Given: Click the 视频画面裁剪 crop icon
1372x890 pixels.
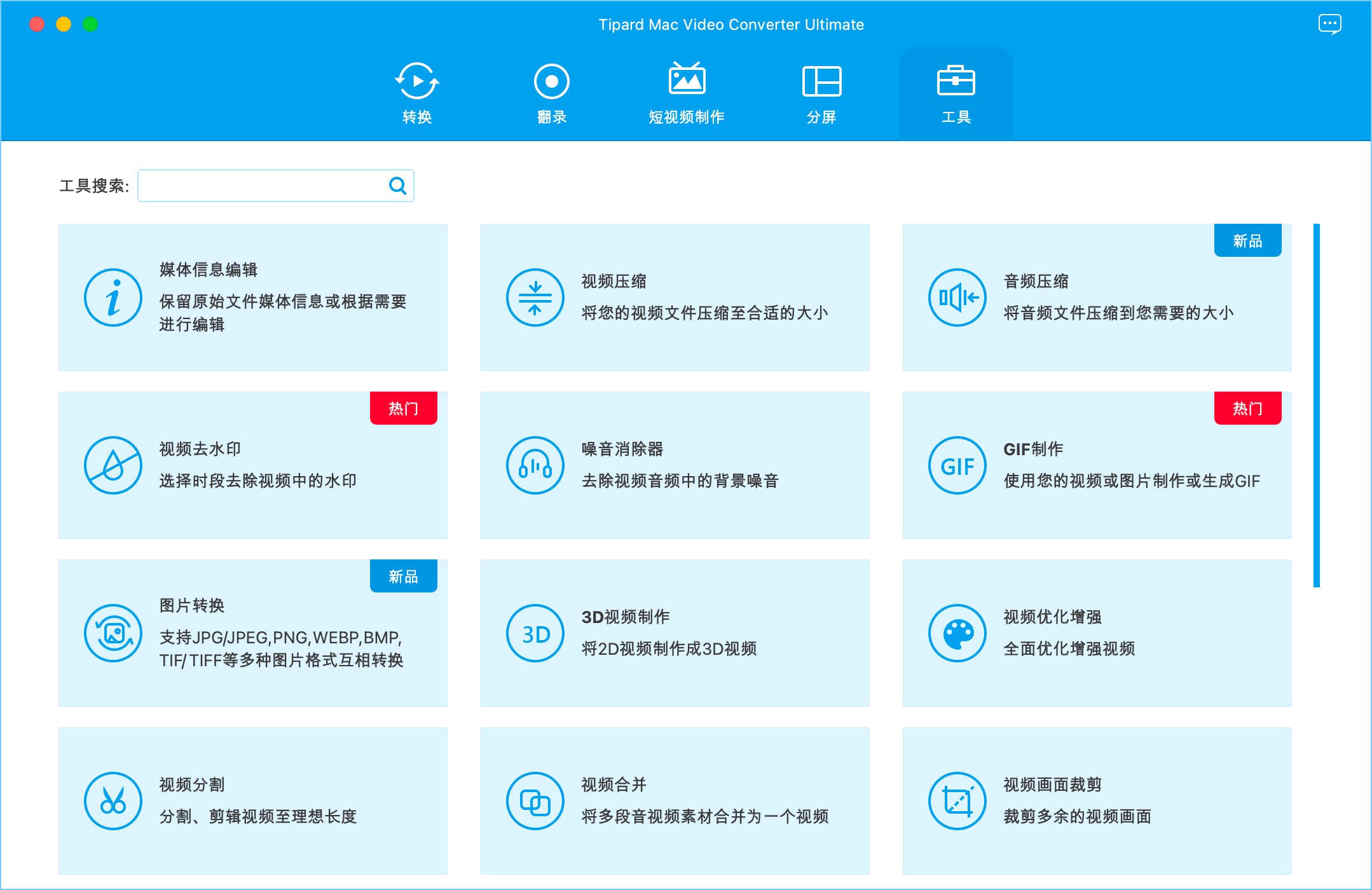Looking at the screenshot, I should click(x=957, y=801).
